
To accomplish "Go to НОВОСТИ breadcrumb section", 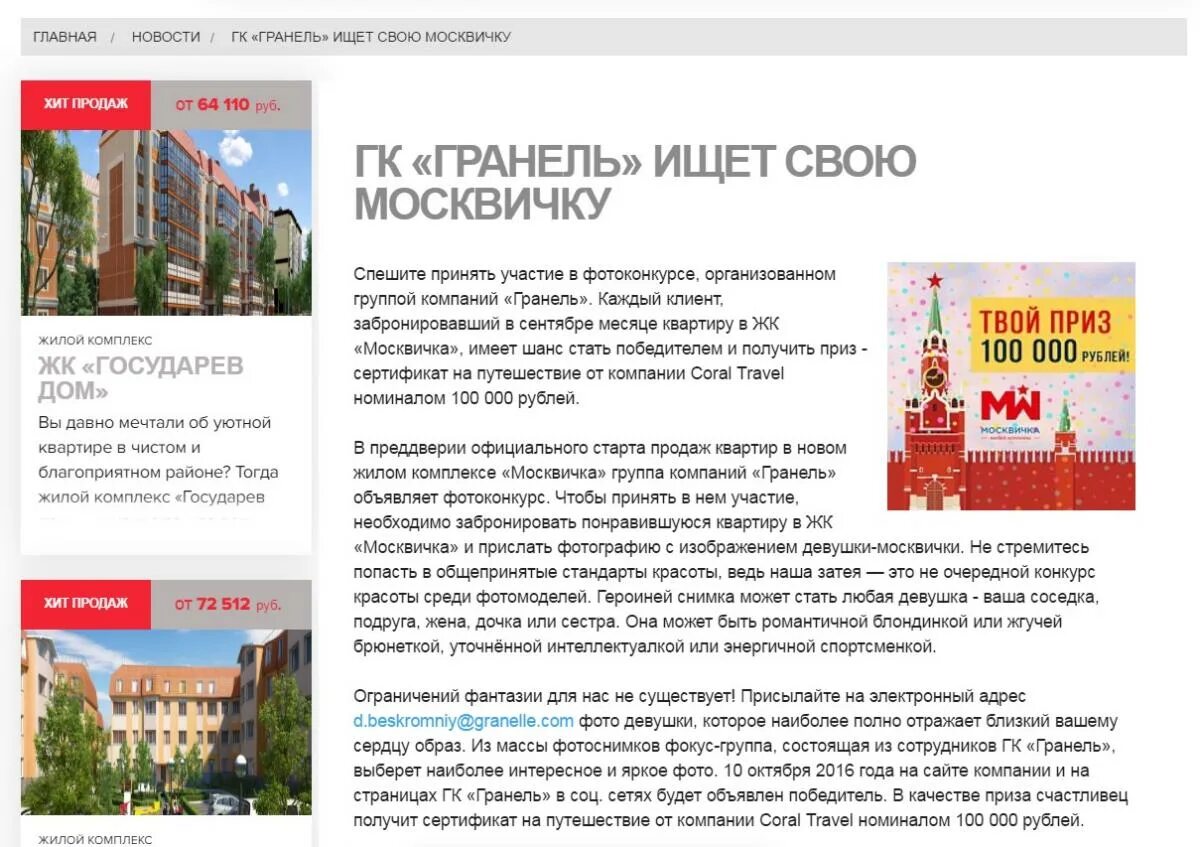I will point(166,37).
